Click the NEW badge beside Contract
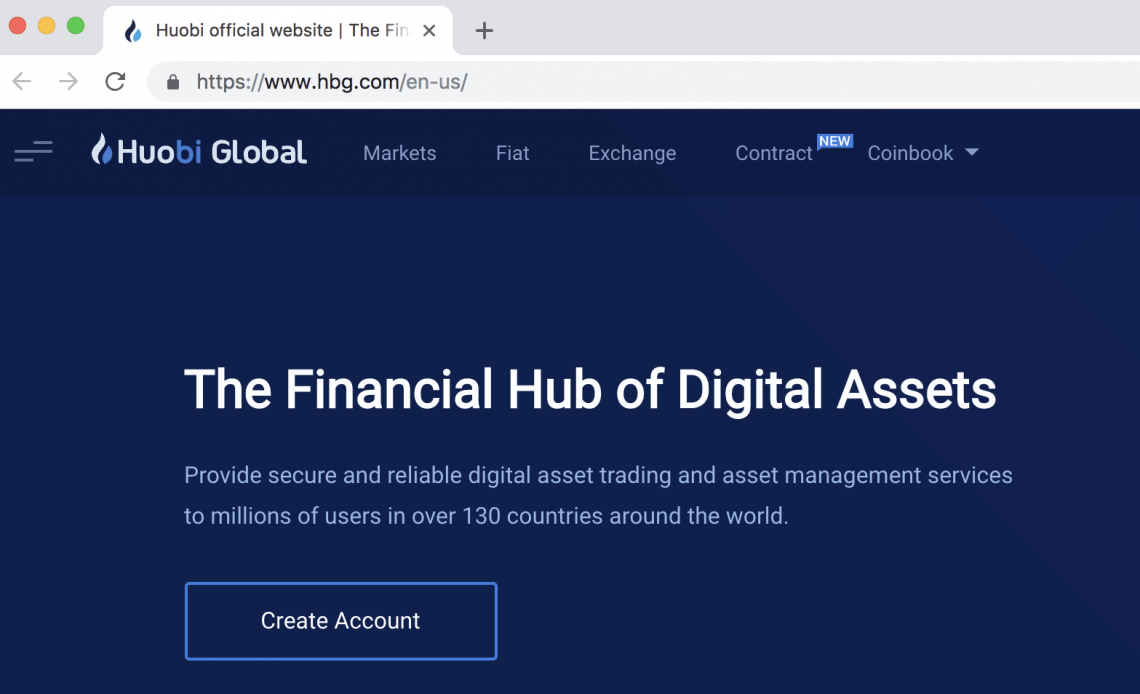 [x=835, y=141]
